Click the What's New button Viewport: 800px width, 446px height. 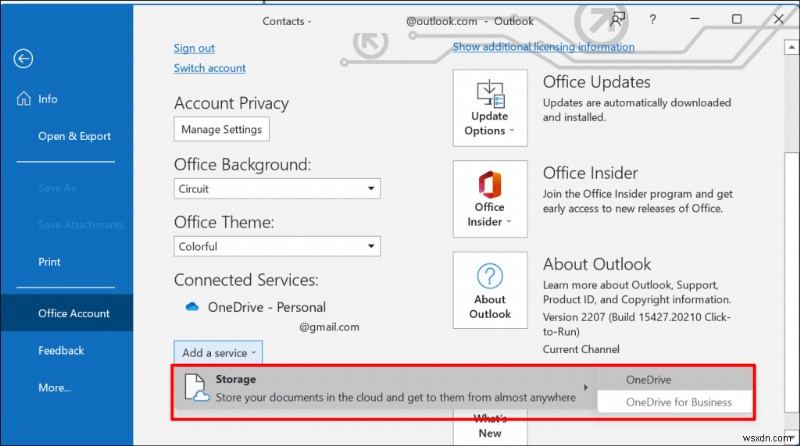tap(490, 429)
